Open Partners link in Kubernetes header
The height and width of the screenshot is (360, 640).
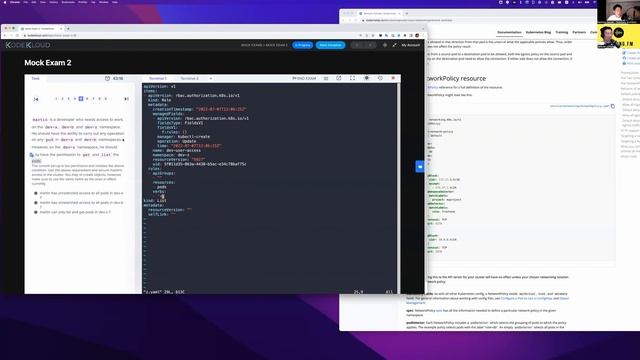pos(579,32)
